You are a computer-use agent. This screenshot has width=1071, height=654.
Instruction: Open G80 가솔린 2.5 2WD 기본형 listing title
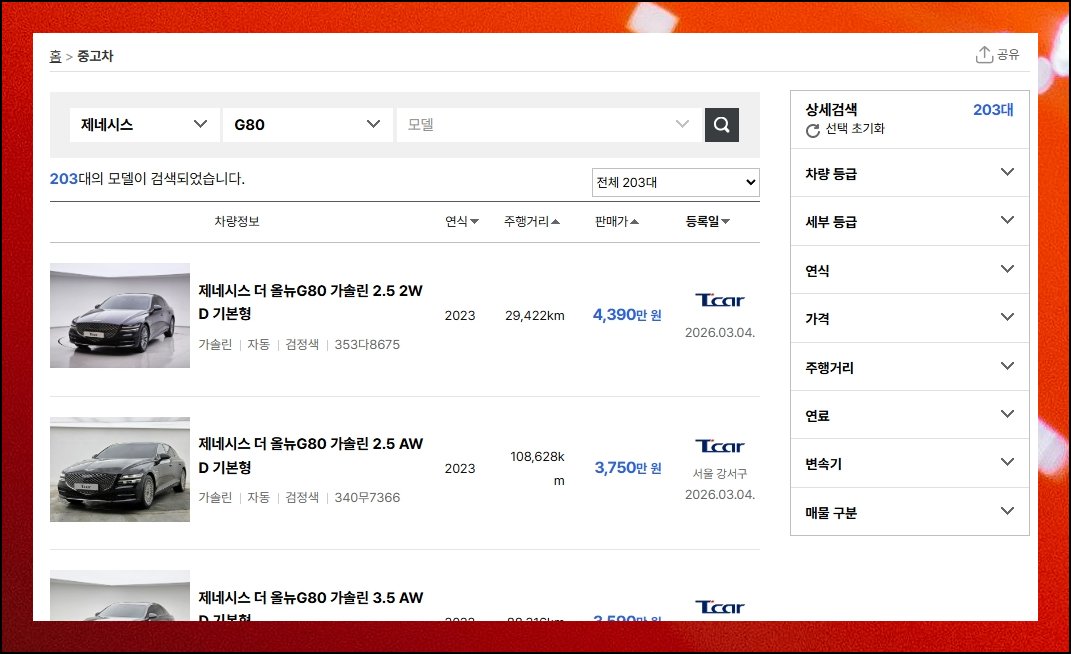point(310,302)
